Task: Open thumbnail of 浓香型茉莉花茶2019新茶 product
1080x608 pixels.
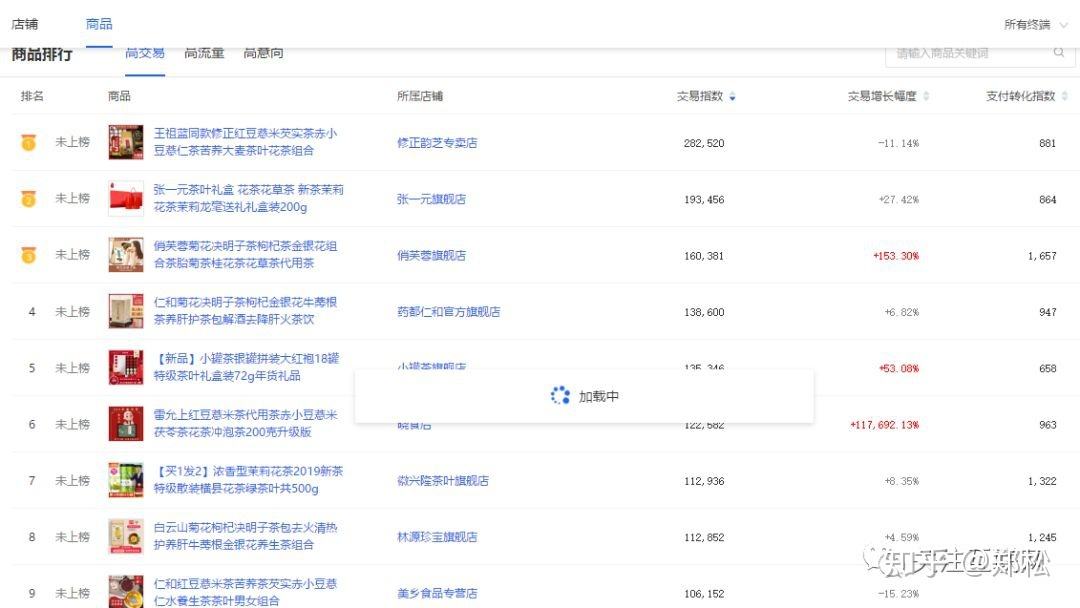Action: point(126,480)
